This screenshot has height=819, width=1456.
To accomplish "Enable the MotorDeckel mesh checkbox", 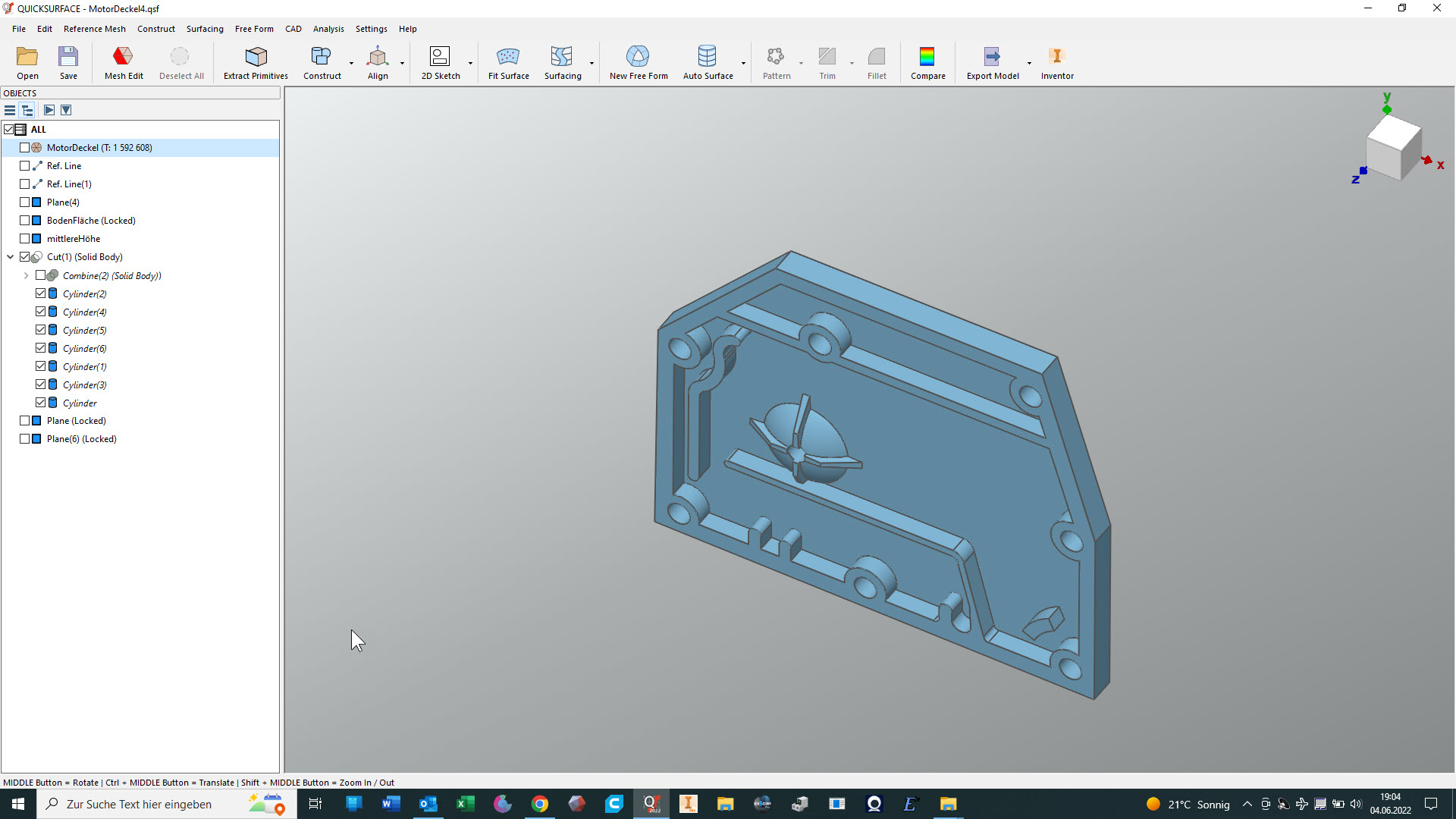I will tap(25, 148).
